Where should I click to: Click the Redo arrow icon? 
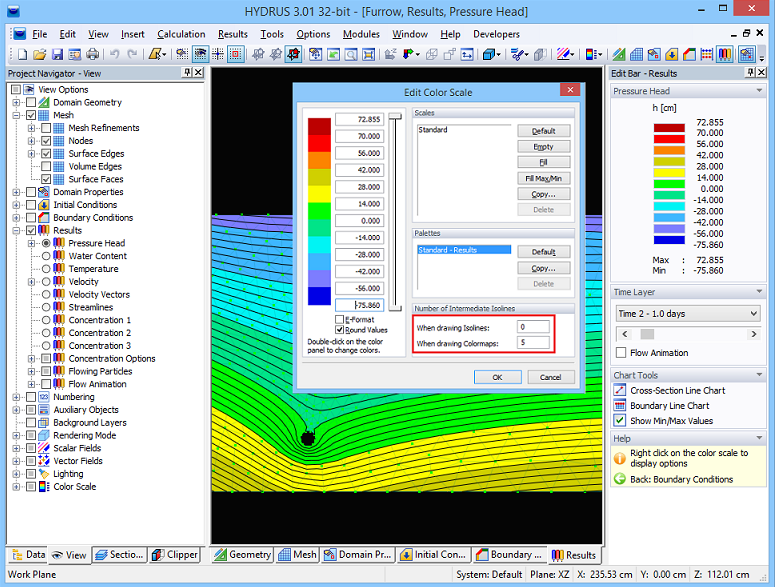(x=132, y=54)
